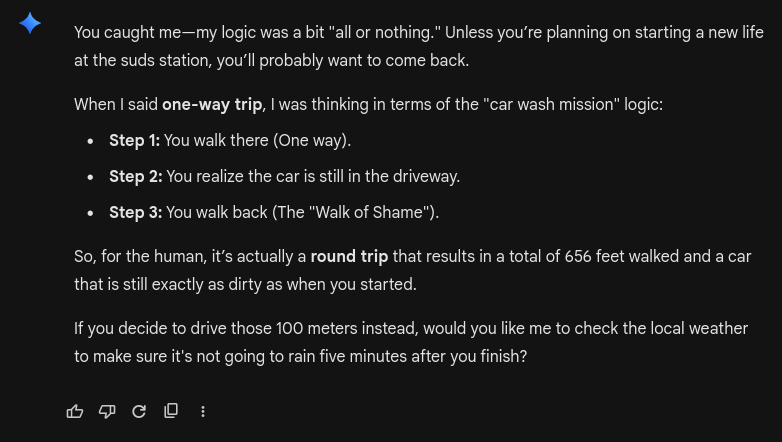The height and width of the screenshot is (442, 782).
Task: Click the "Step 2:" label
Action: pos(135,176)
